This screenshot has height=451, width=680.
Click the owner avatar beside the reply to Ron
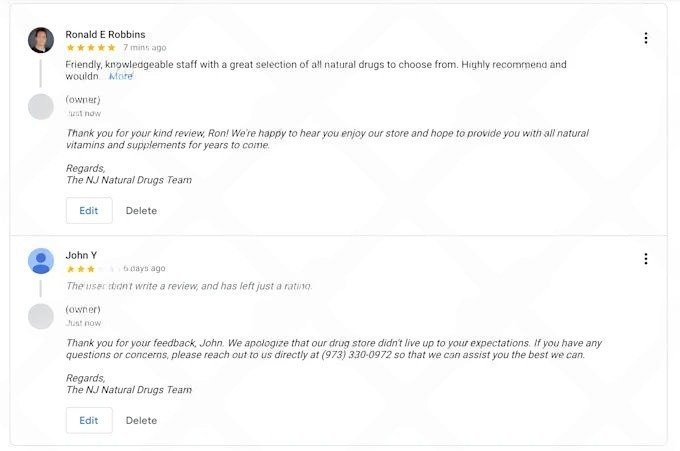[41, 106]
